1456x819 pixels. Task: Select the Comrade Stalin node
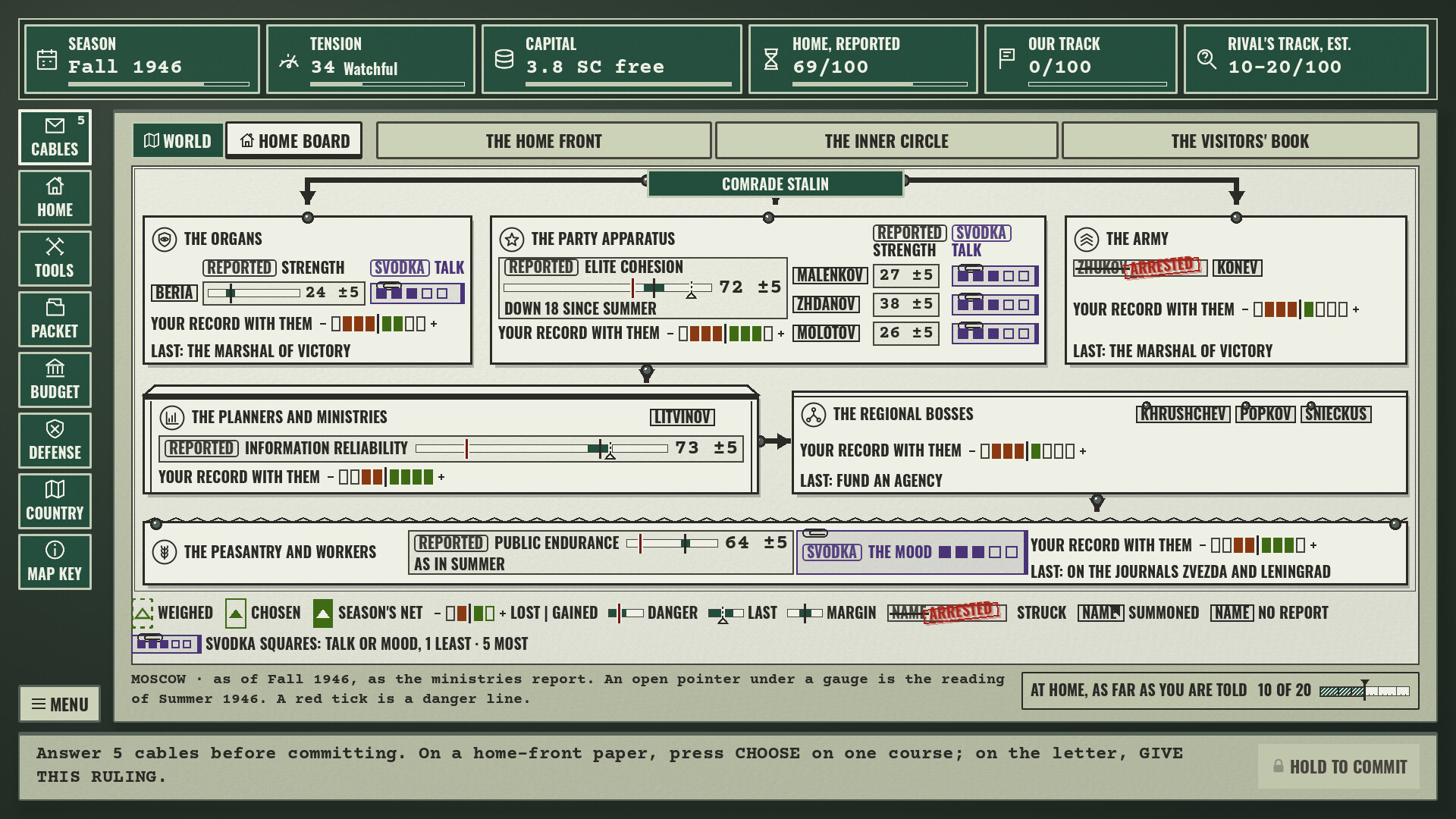click(x=775, y=184)
